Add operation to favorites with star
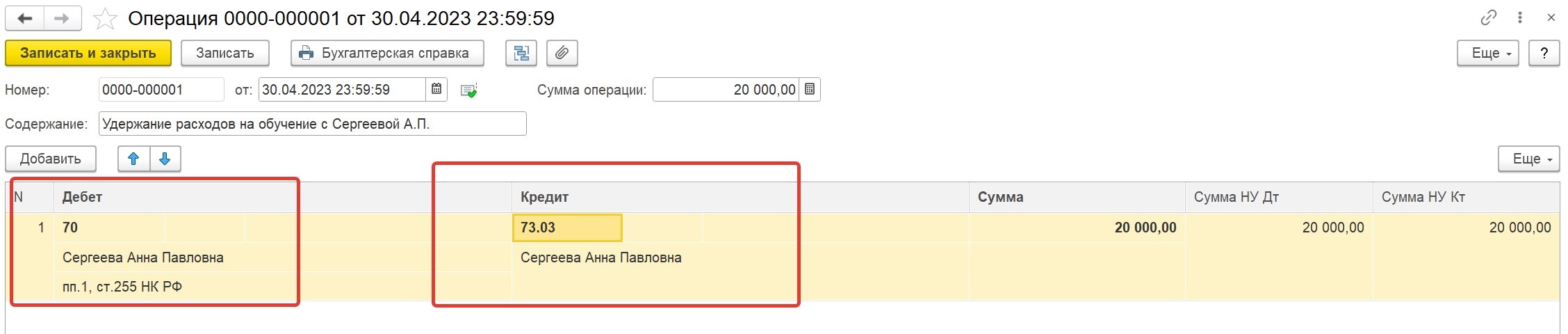The height and width of the screenshot is (334, 1568). click(x=105, y=19)
